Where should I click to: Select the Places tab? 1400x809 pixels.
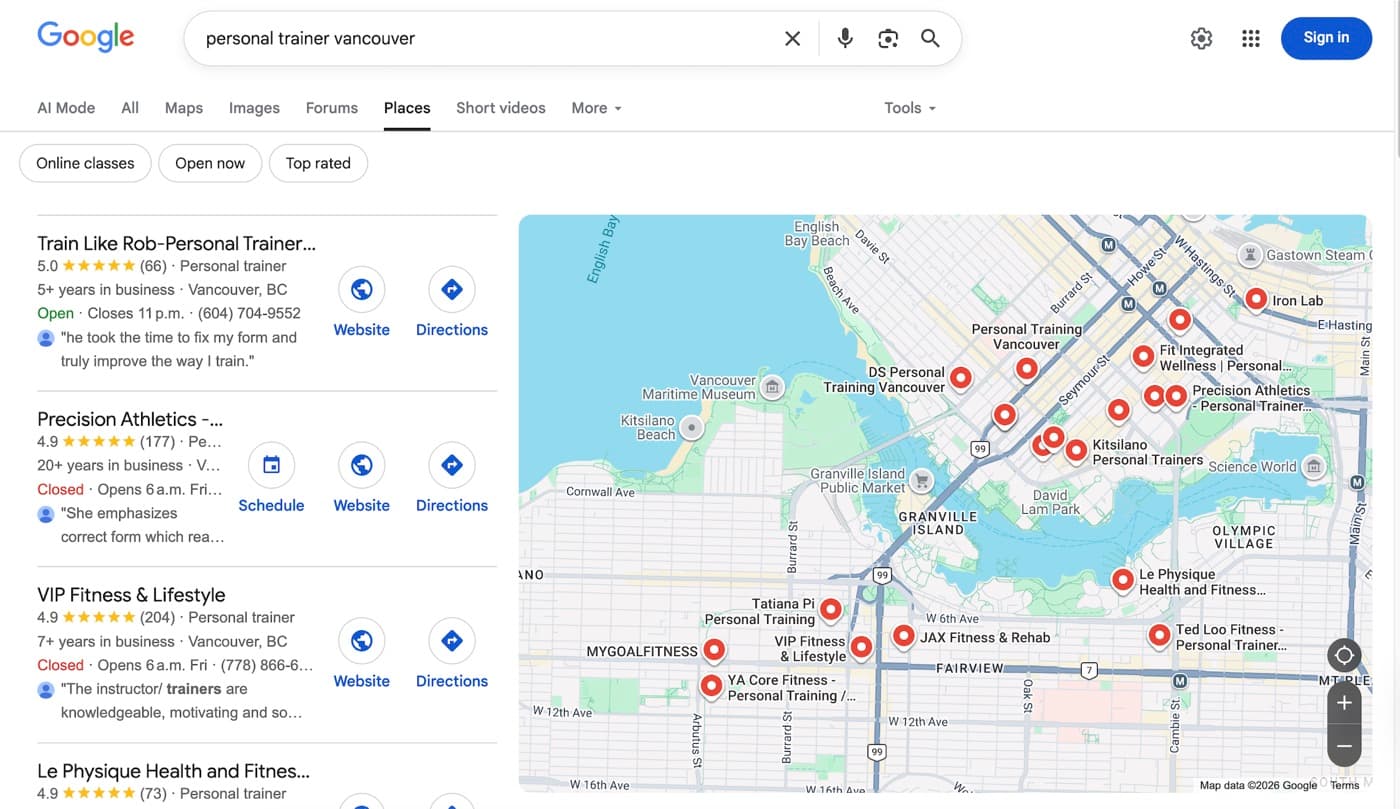tap(407, 108)
